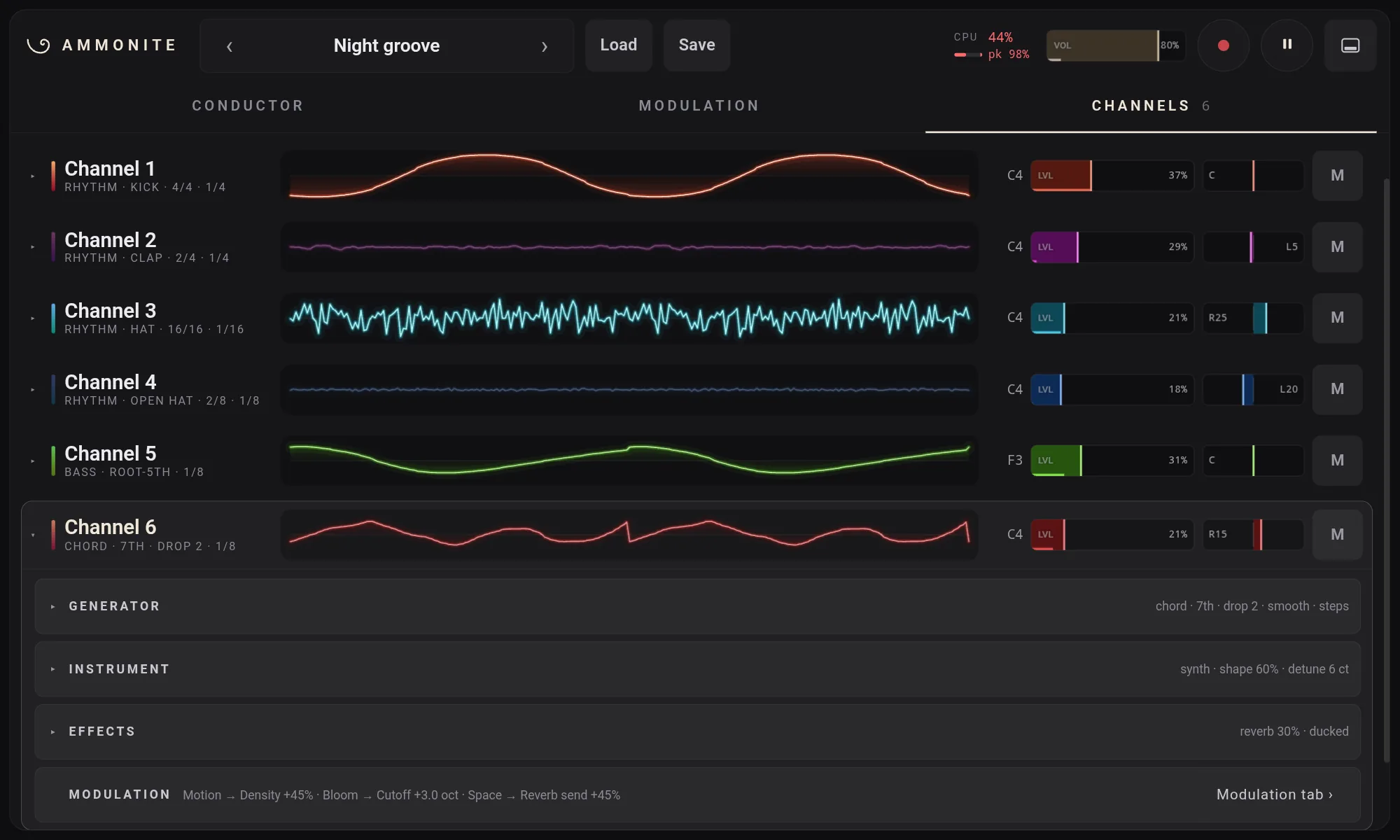Adjust Channel 5 pan control
Screen dimensions: 1400x840
click(x=1253, y=461)
